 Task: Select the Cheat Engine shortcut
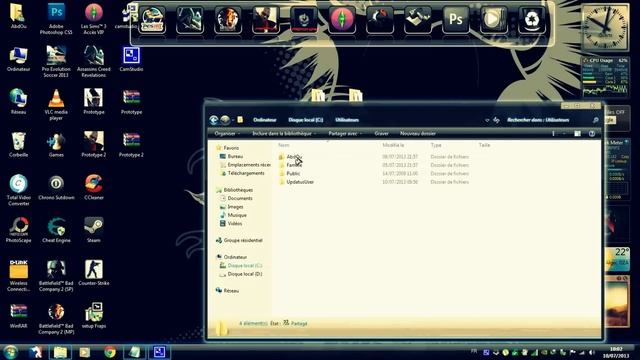tap(56, 230)
